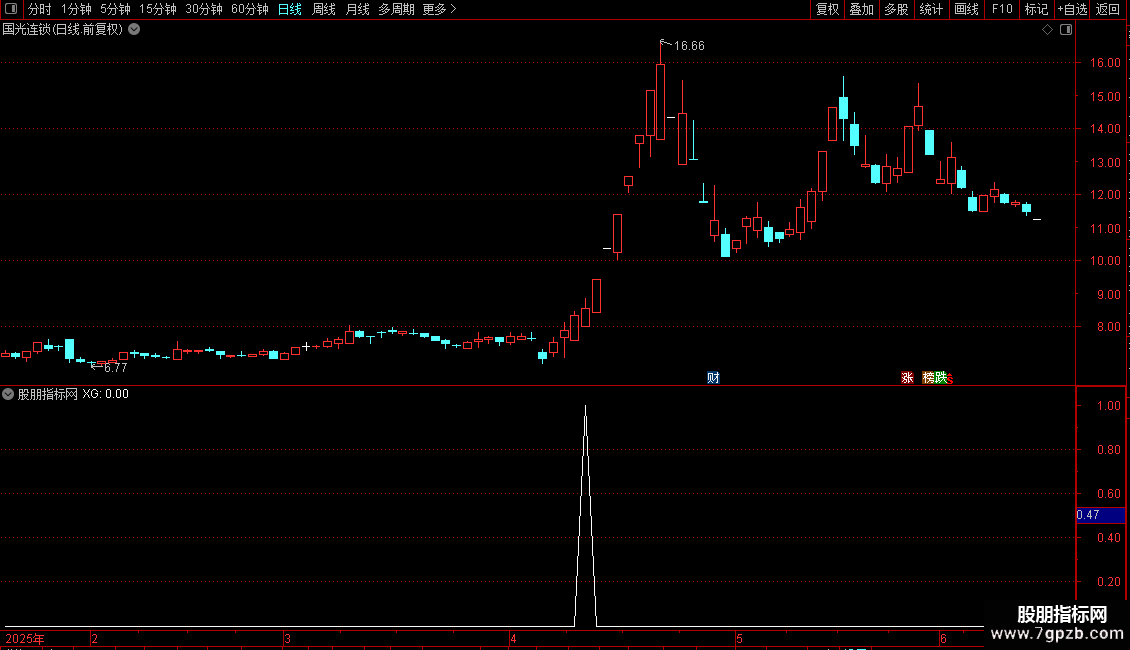Click the XG: 0.00 indicator readout
The height and width of the screenshot is (650, 1130).
point(105,394)
